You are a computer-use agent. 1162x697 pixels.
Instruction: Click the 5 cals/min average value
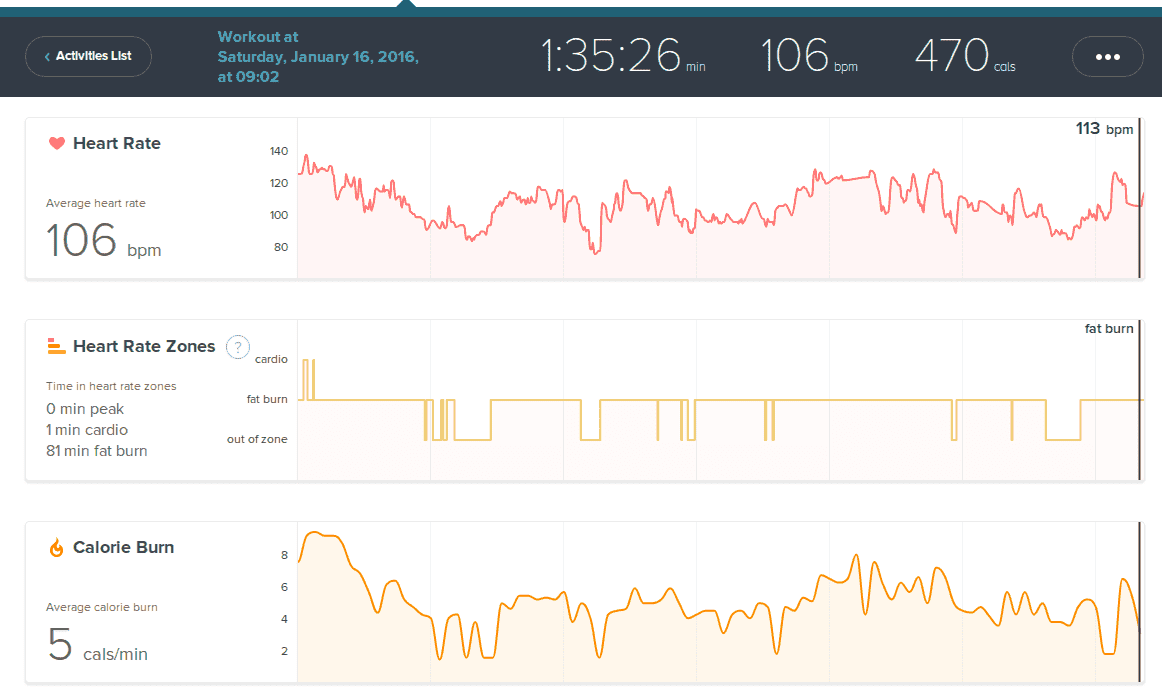pos(97,646)
